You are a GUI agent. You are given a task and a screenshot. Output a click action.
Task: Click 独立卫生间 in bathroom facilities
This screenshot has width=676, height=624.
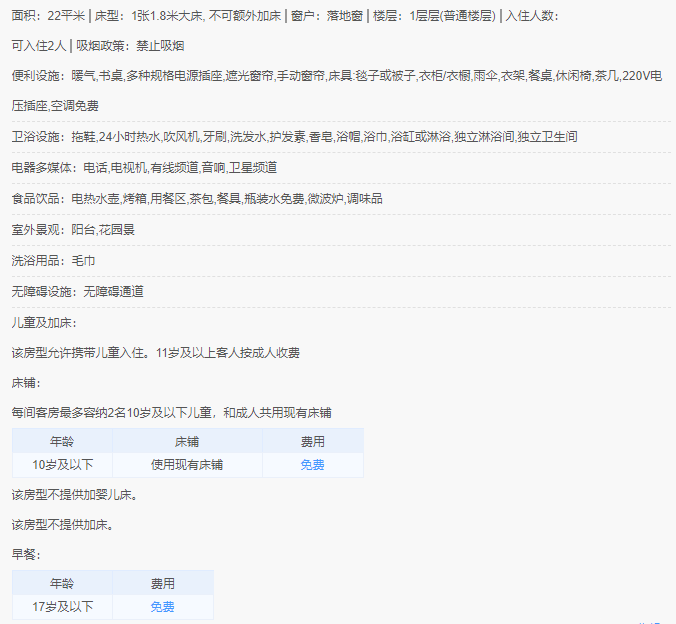point(547,137)
